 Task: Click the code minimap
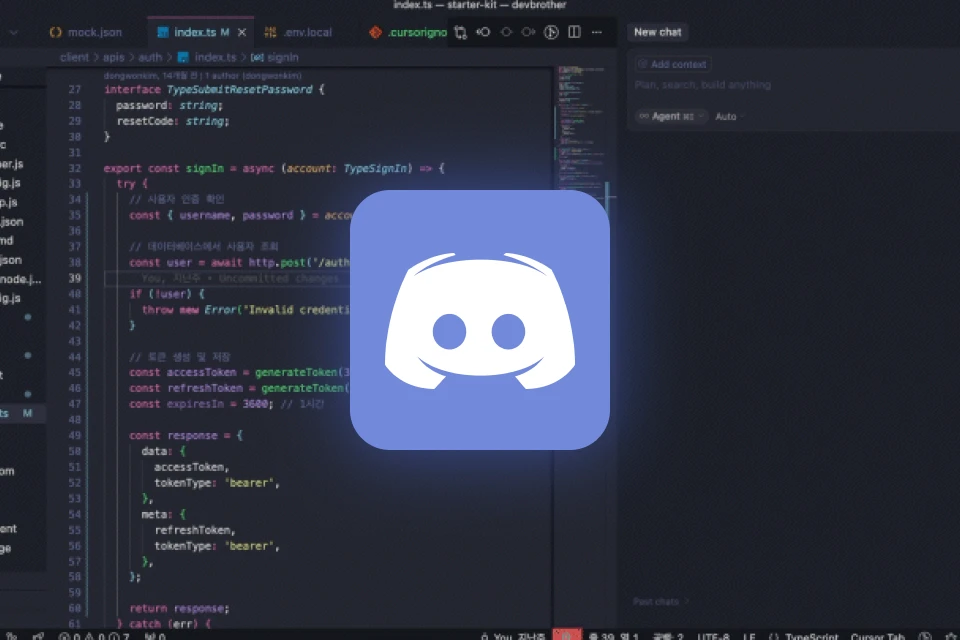tap(582, 129)
